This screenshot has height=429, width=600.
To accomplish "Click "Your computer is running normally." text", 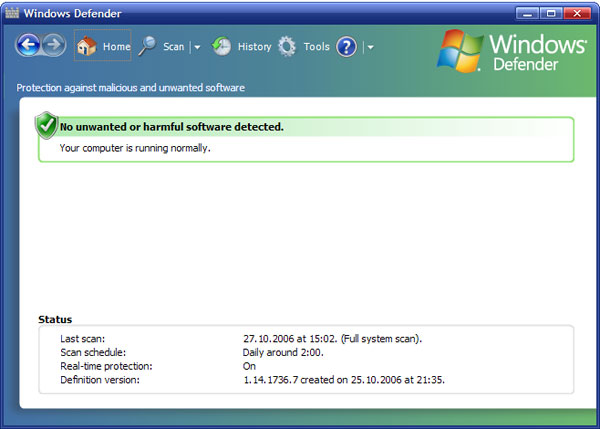I will click(x=135, y=148).
